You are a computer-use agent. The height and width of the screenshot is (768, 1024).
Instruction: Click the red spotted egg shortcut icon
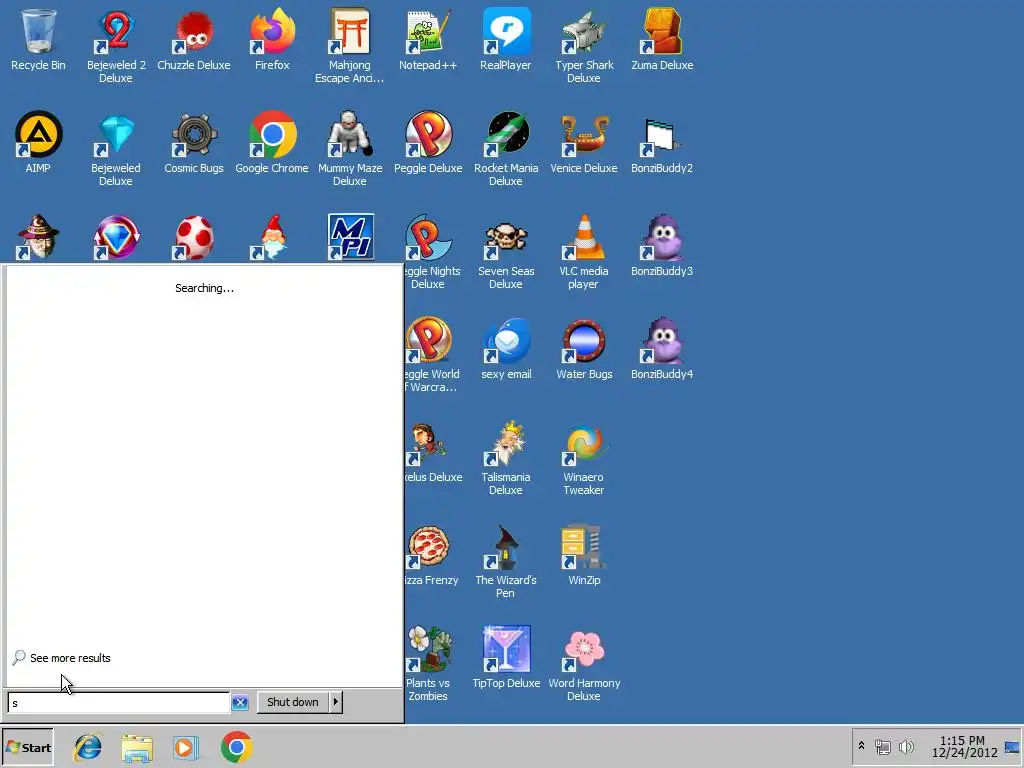[x=194, y=236]
